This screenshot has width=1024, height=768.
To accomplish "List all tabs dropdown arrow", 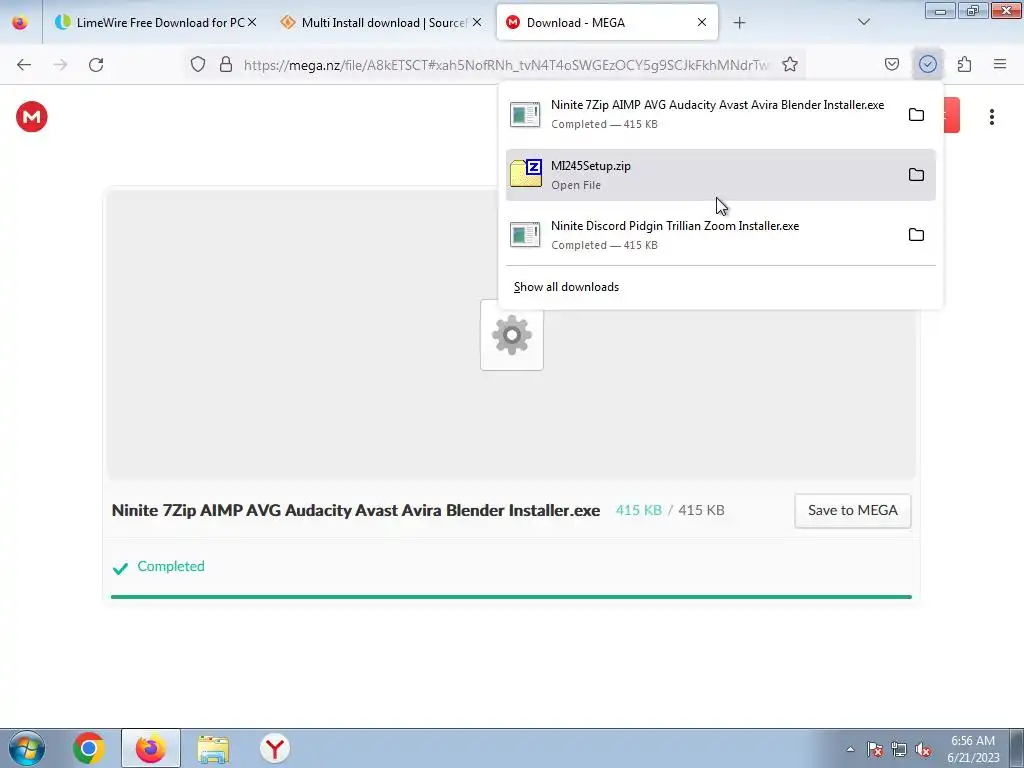I will click(x=864, y=22).
